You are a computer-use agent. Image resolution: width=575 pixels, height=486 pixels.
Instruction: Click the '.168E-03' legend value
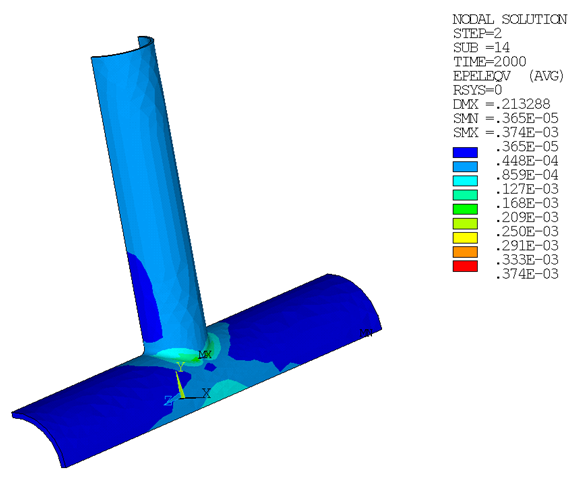(x=527, y=203)
